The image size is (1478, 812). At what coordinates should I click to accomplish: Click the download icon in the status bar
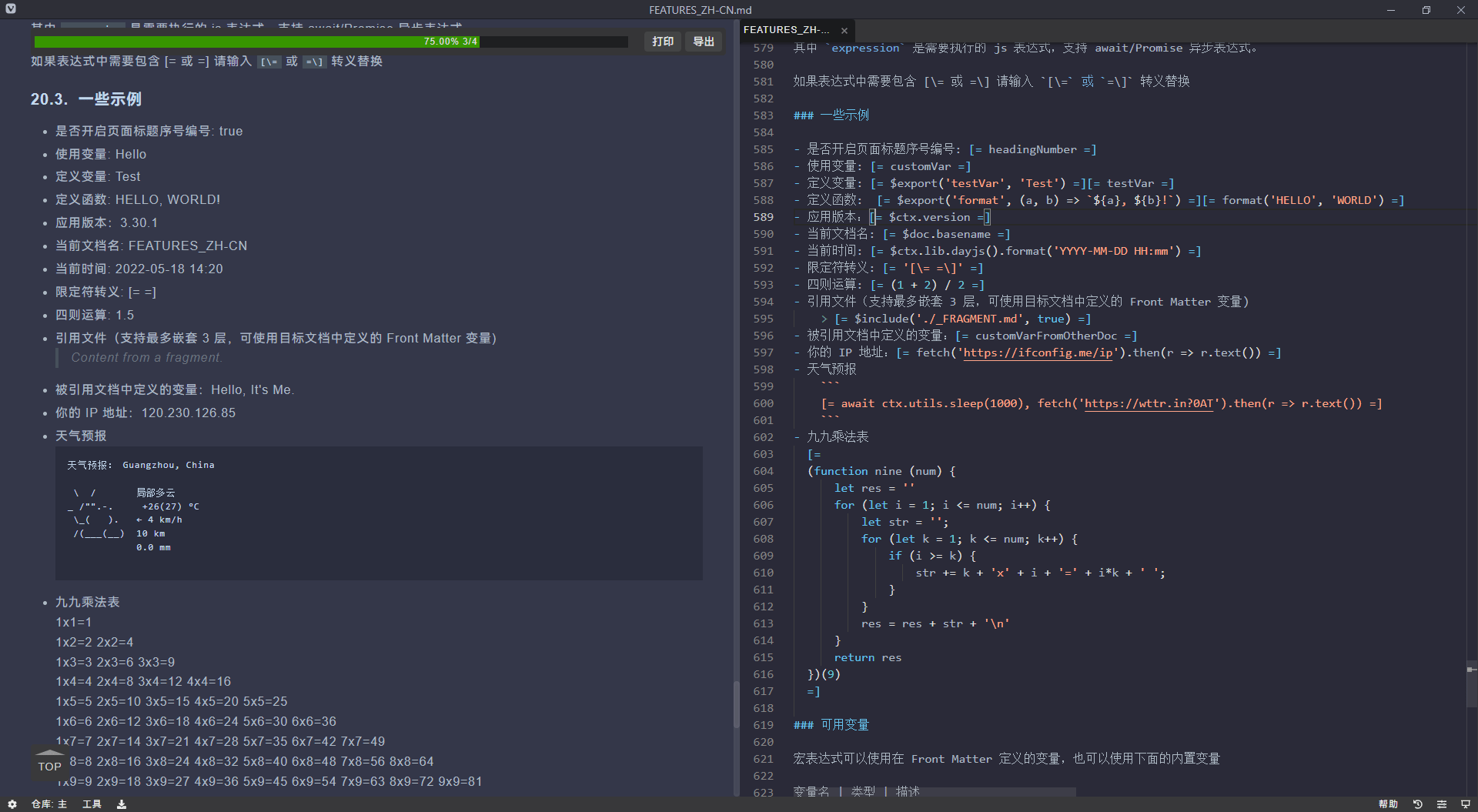click(x=122, y=804)
